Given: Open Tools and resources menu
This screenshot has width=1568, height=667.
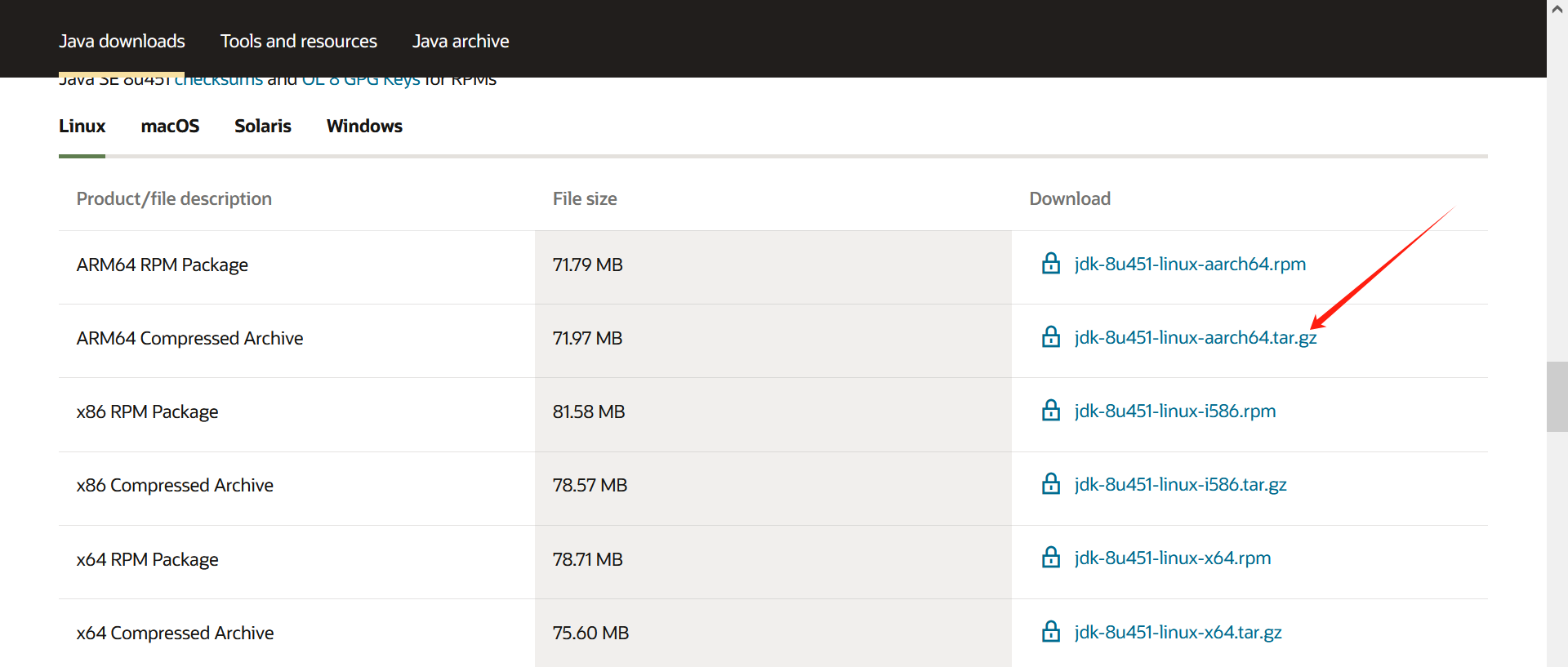Looking at the screenshot, I should (299, 41).
